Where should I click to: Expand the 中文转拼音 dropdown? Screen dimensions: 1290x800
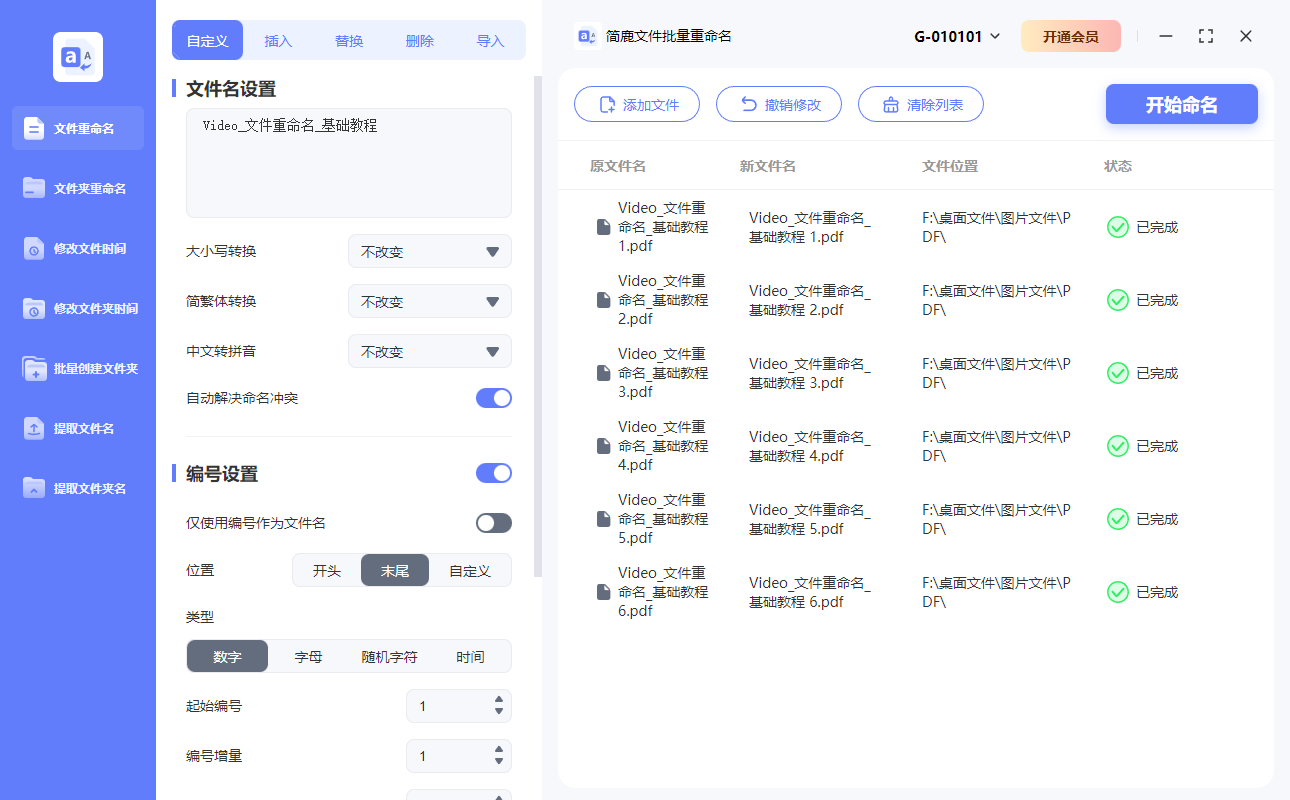pyautogui.click(x=430, y=351)
